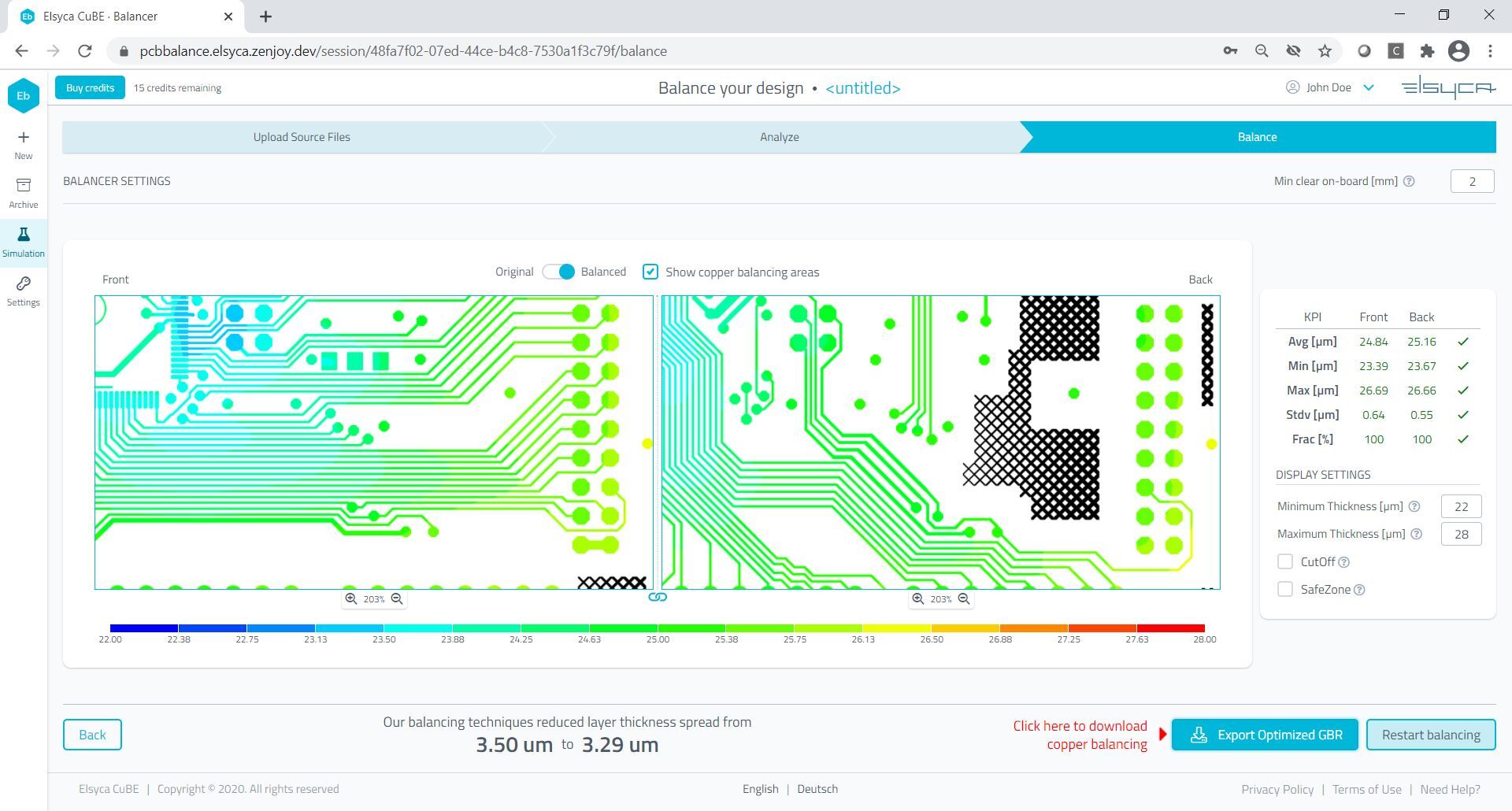
Task: Expand the John Doe account dropdown
Action: pos(1369,87)
